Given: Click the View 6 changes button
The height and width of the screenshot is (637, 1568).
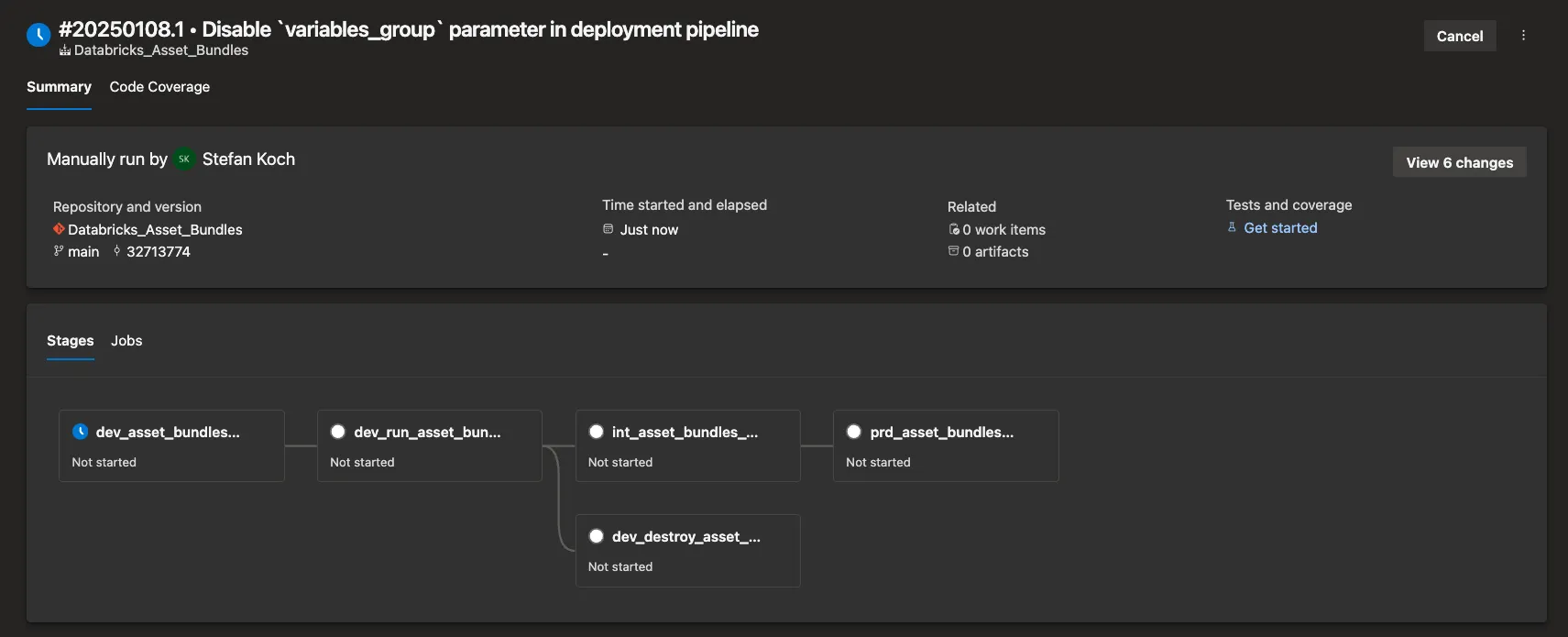Looking at the screenshot, I should coord(1459,162).
